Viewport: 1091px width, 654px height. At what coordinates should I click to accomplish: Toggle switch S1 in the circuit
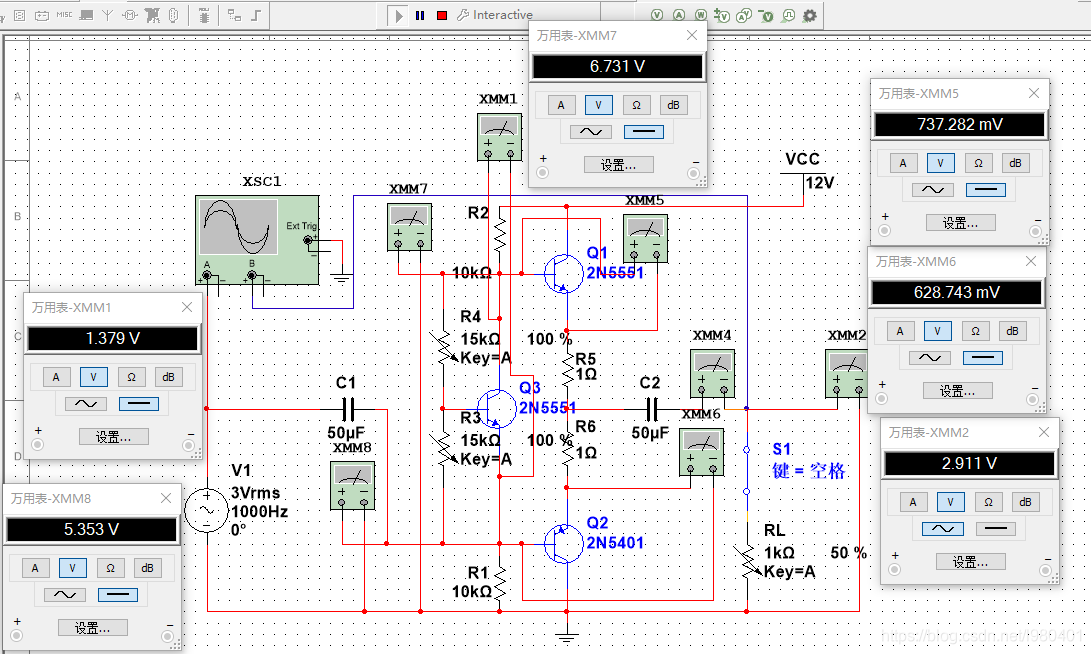point(747,471)
